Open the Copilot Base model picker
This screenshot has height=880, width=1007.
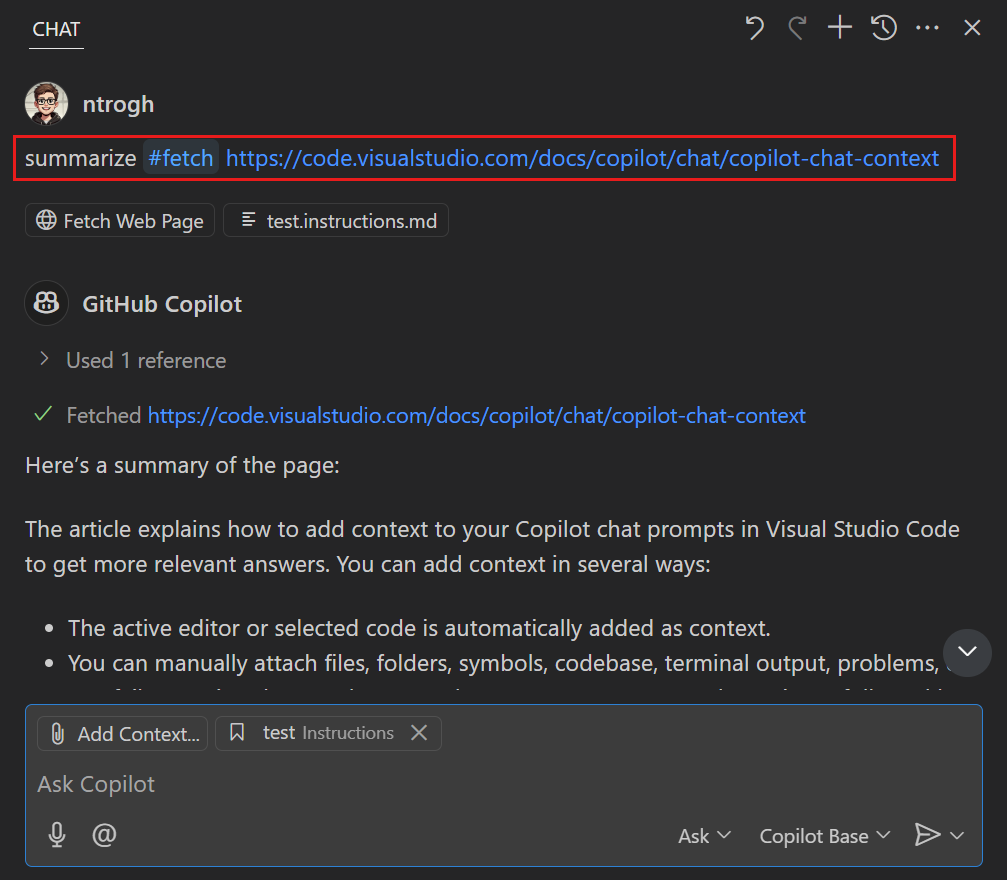824,835
